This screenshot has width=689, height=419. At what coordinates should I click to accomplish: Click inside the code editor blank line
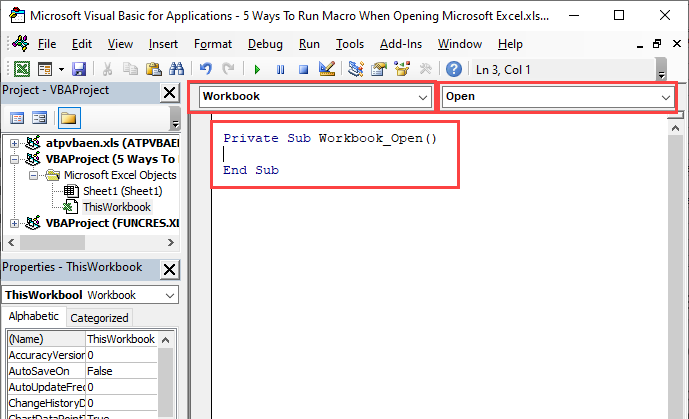pyautogui.click(x=334, y=154)
